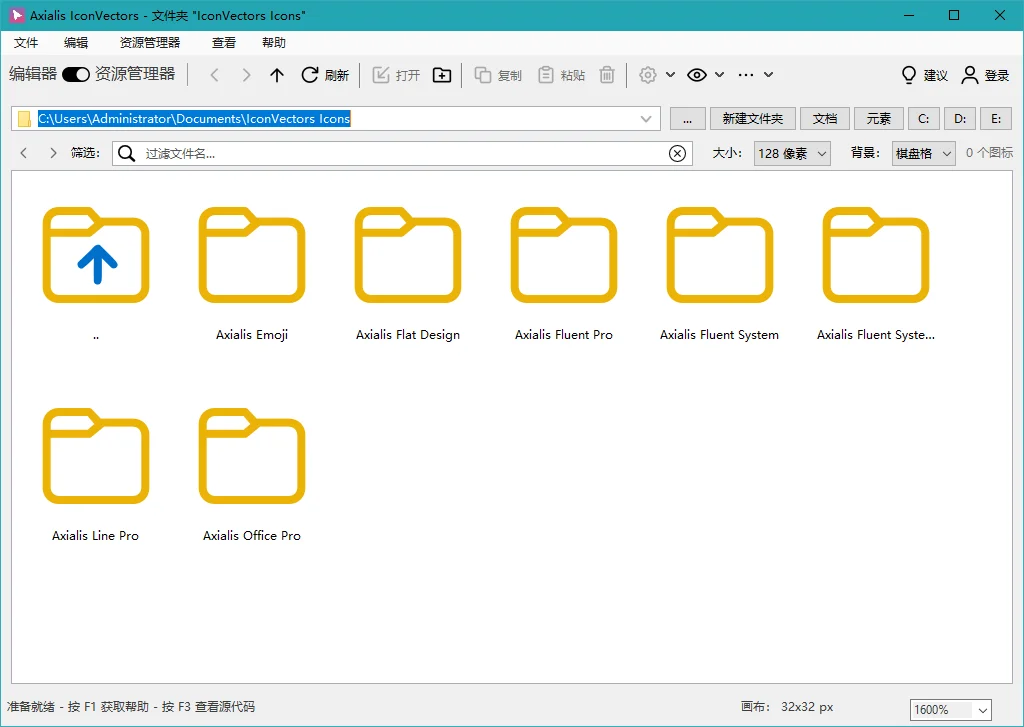
Task: Click the app logo in title bar
Action: tap(16, 15)
